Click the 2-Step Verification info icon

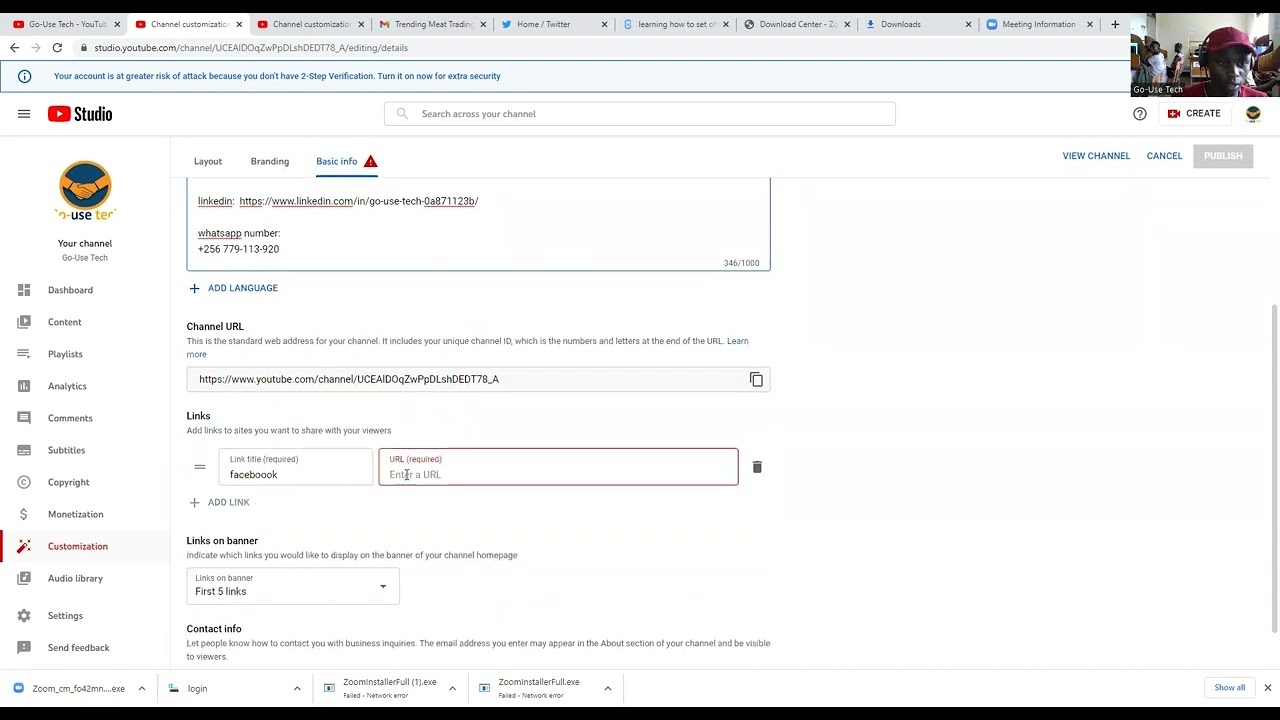click(24, 76)
